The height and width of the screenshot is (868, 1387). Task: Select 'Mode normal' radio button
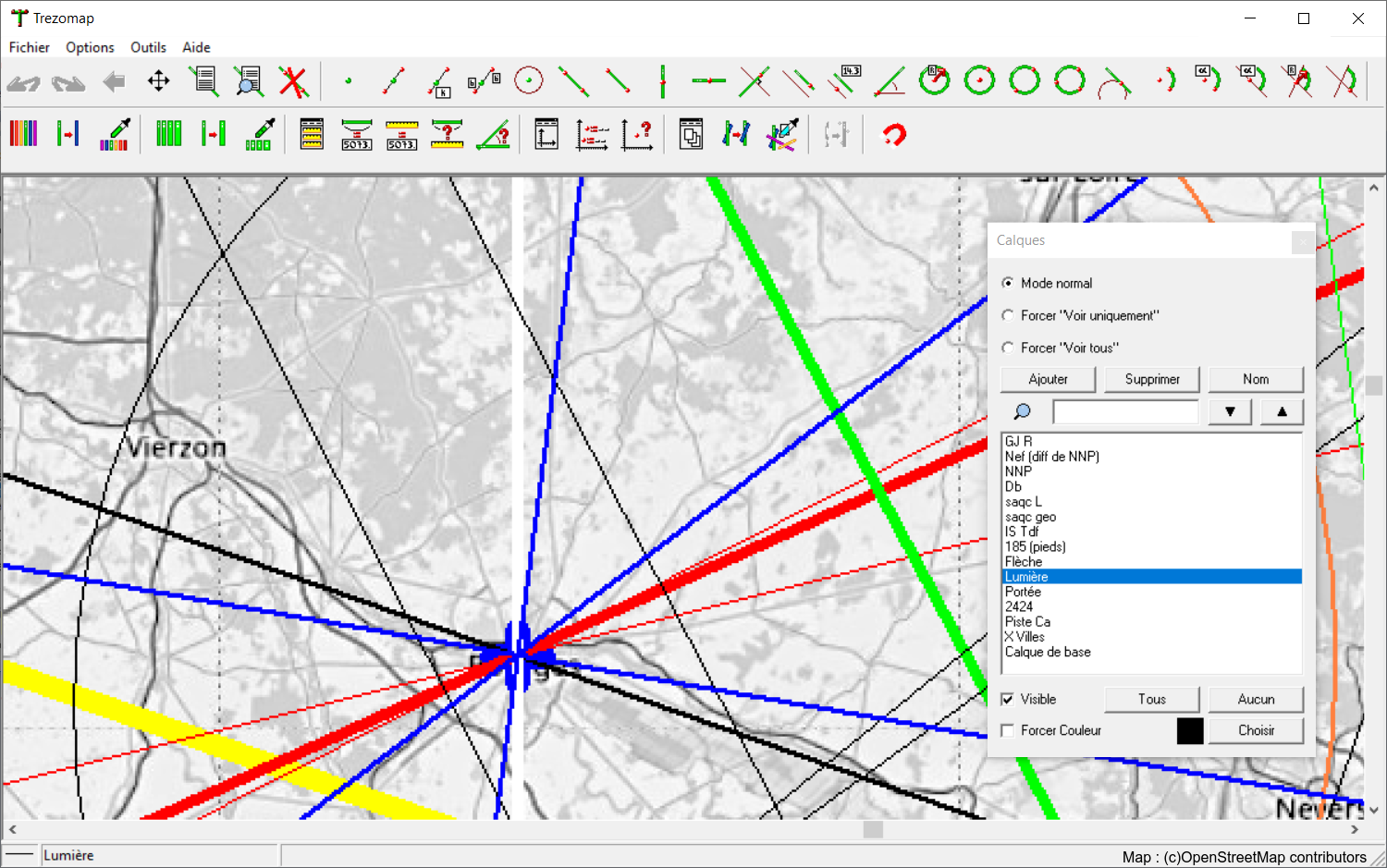tap(1008, 283)
